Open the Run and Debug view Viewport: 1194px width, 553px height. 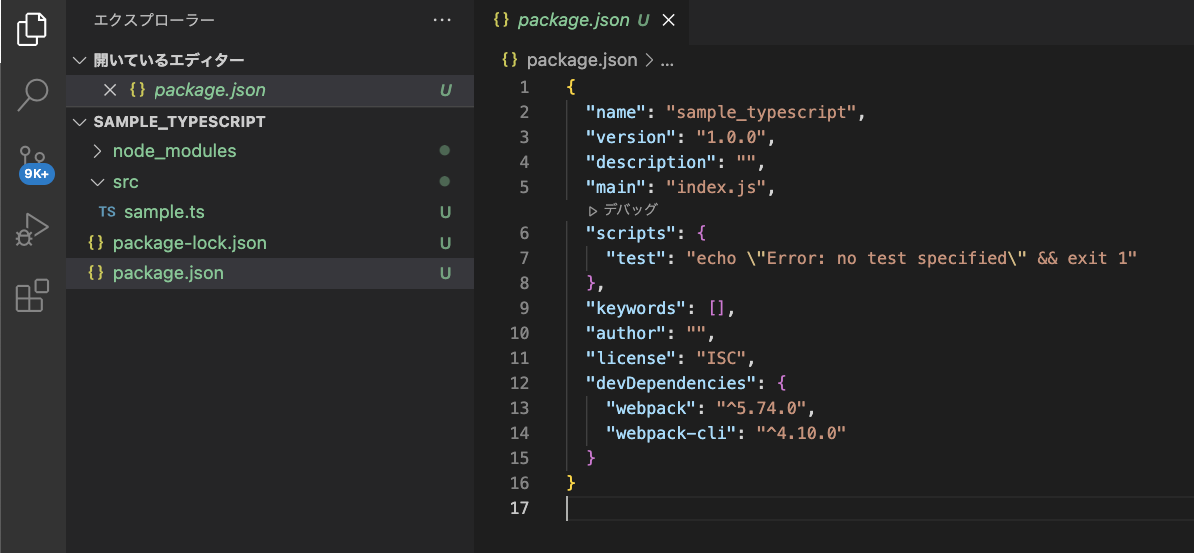[33, 230]
